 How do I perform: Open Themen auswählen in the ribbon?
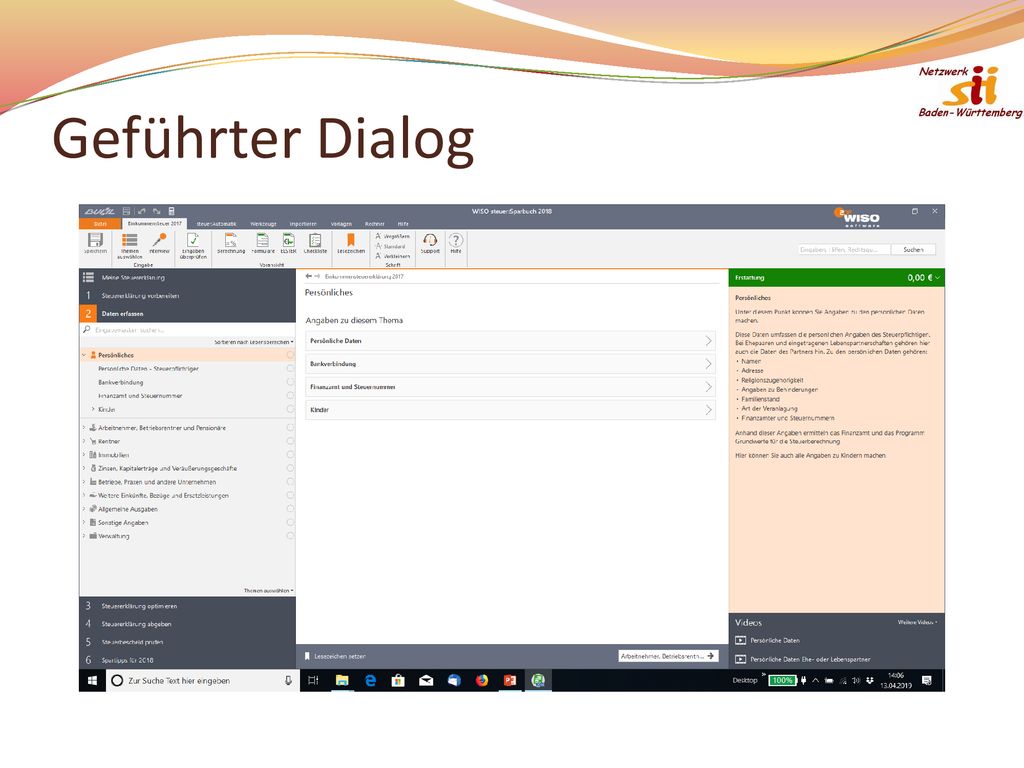pos(129,246)
